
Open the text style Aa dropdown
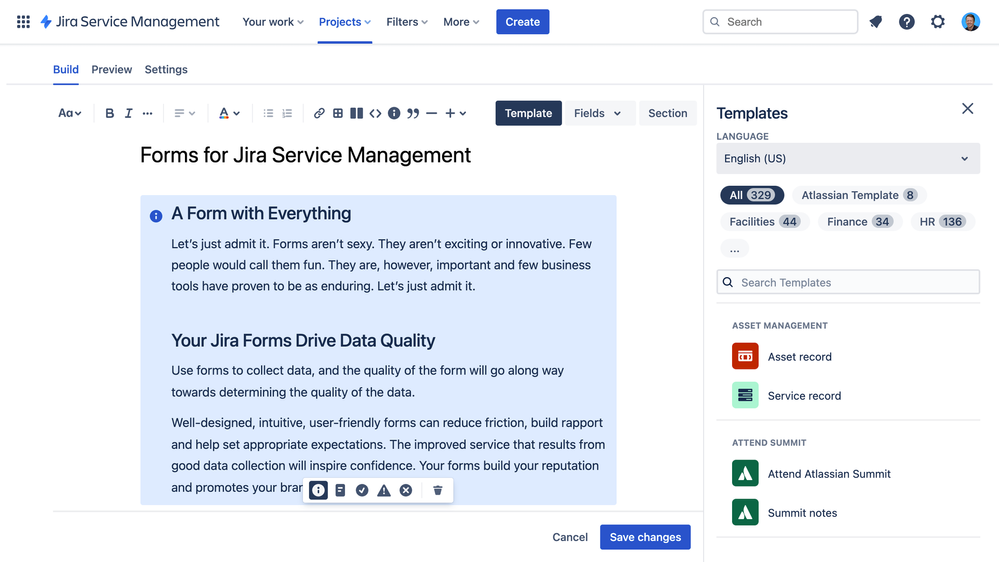[x=70, y=113]
